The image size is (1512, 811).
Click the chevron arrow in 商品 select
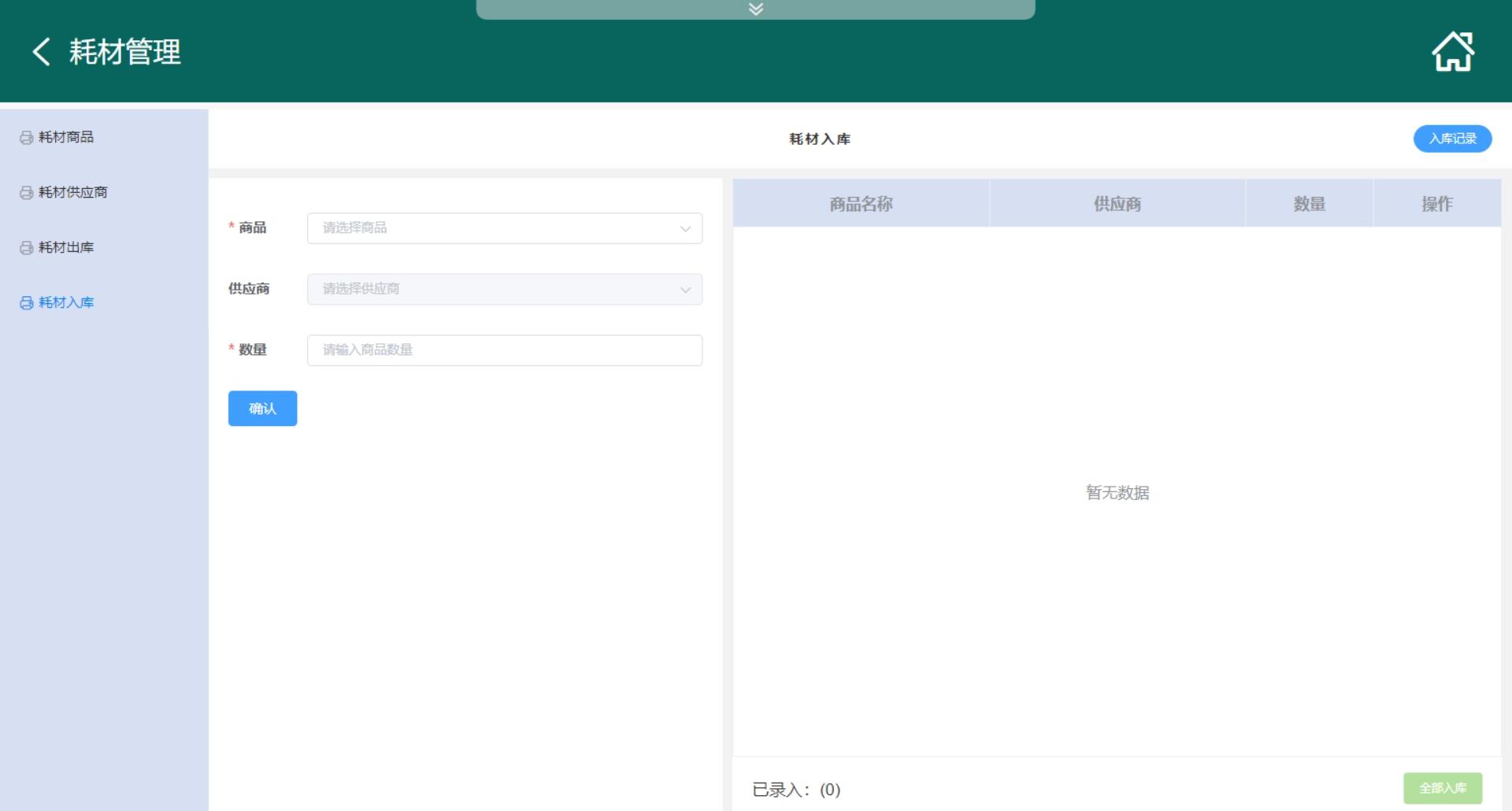(x=685, y=229)
